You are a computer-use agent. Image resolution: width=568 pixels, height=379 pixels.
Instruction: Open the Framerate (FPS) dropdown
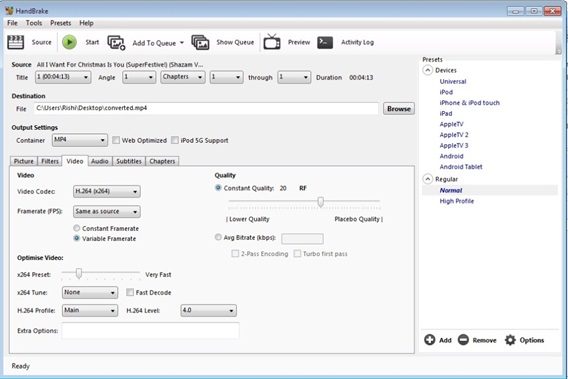[107, 212]
